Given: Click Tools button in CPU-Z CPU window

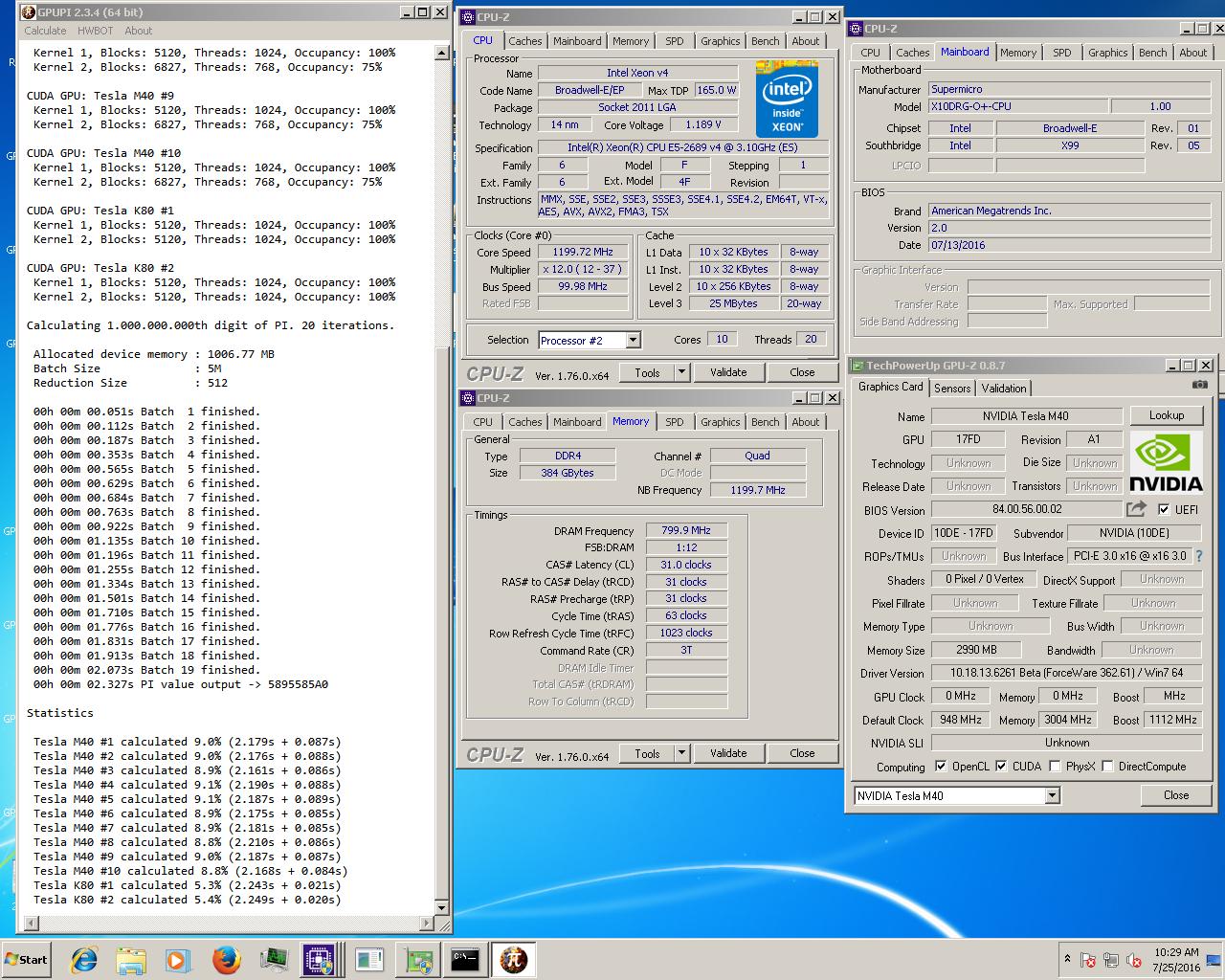Looking at the screenshot, I should coord(647,372).
